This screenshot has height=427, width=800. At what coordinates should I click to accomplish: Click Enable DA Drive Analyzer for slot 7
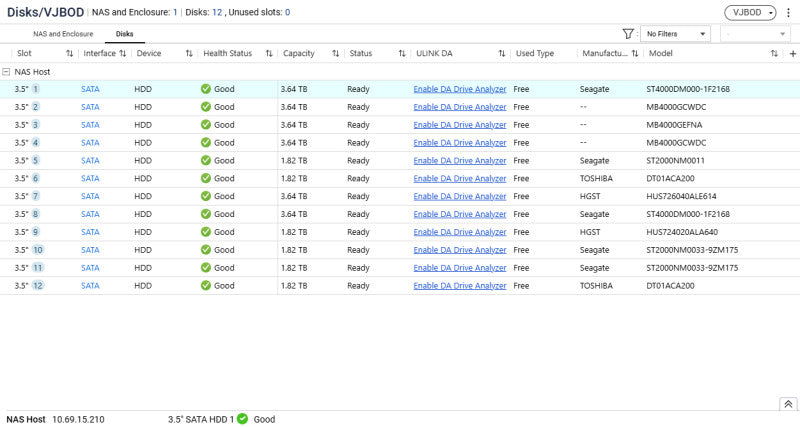[x=460, y=196]
